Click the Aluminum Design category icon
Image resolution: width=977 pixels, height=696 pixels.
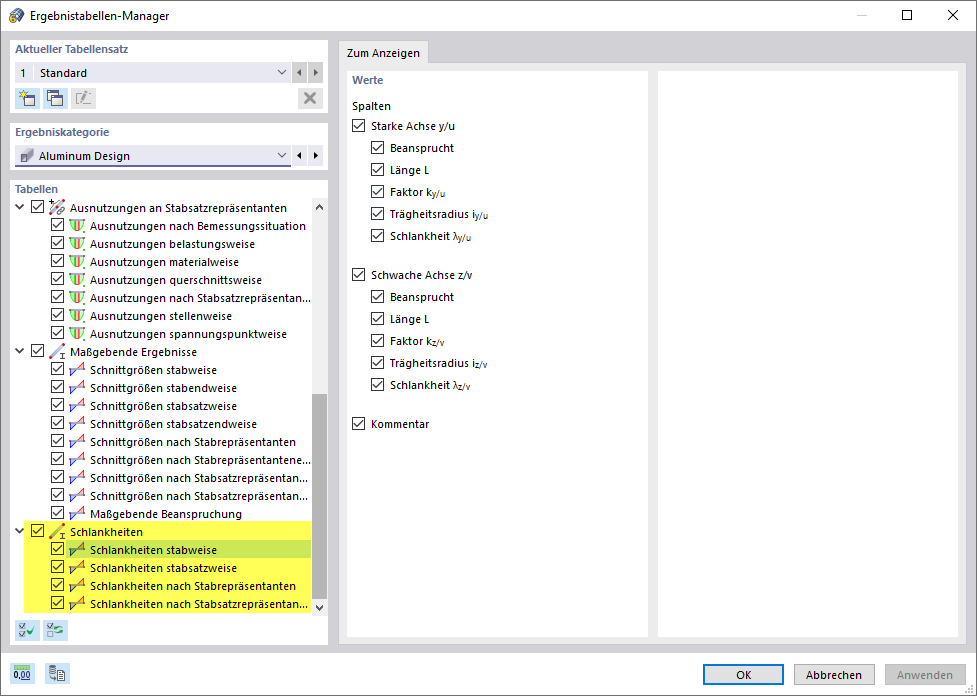click(26, 156)
